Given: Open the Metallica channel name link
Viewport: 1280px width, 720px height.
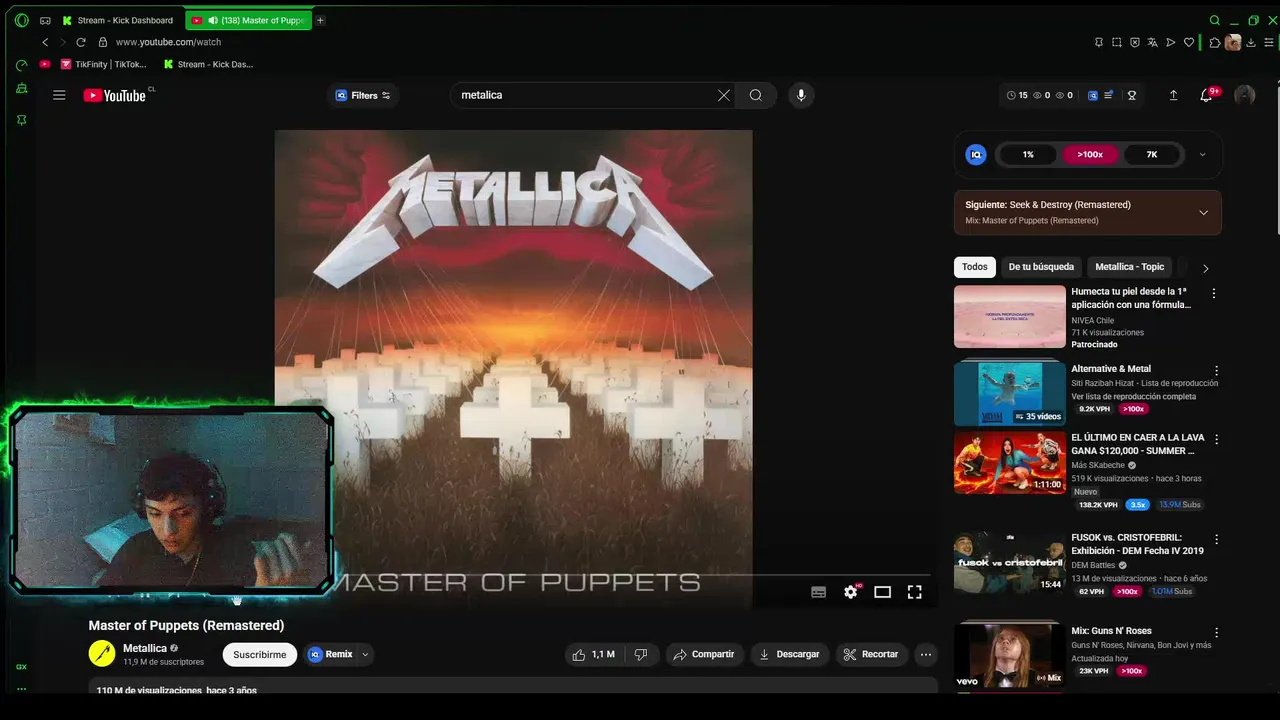Looking at the screenshot, I should (x=145, y=648).
